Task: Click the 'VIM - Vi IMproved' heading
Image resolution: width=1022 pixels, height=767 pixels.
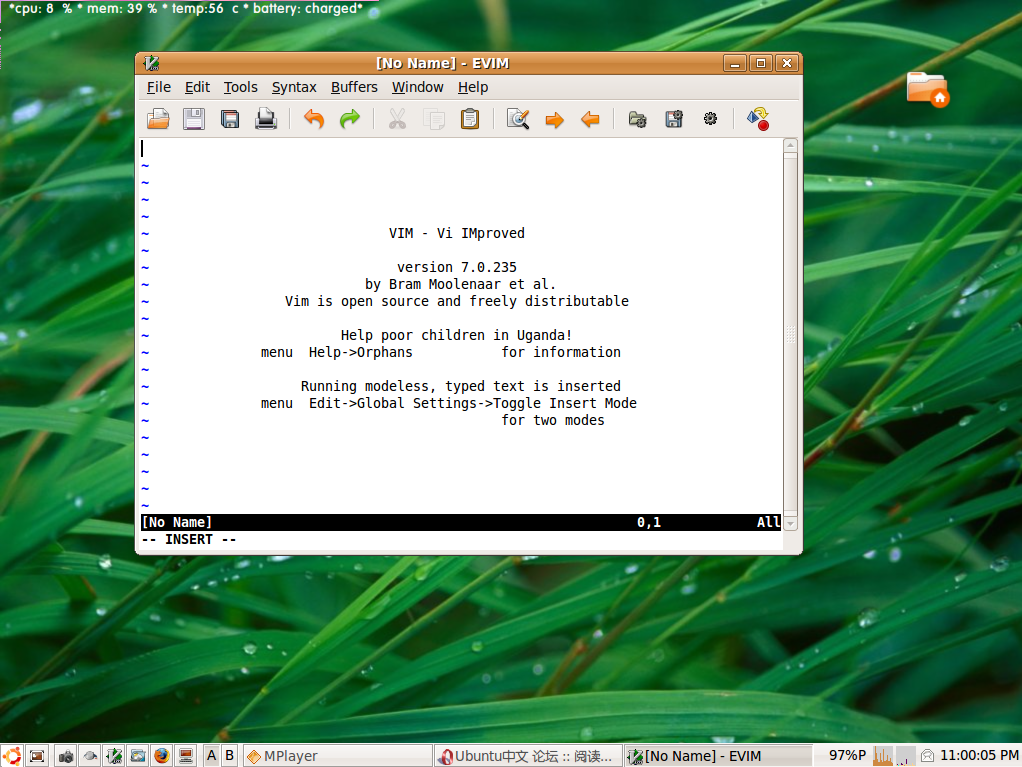Action: [x=457, y=233]
